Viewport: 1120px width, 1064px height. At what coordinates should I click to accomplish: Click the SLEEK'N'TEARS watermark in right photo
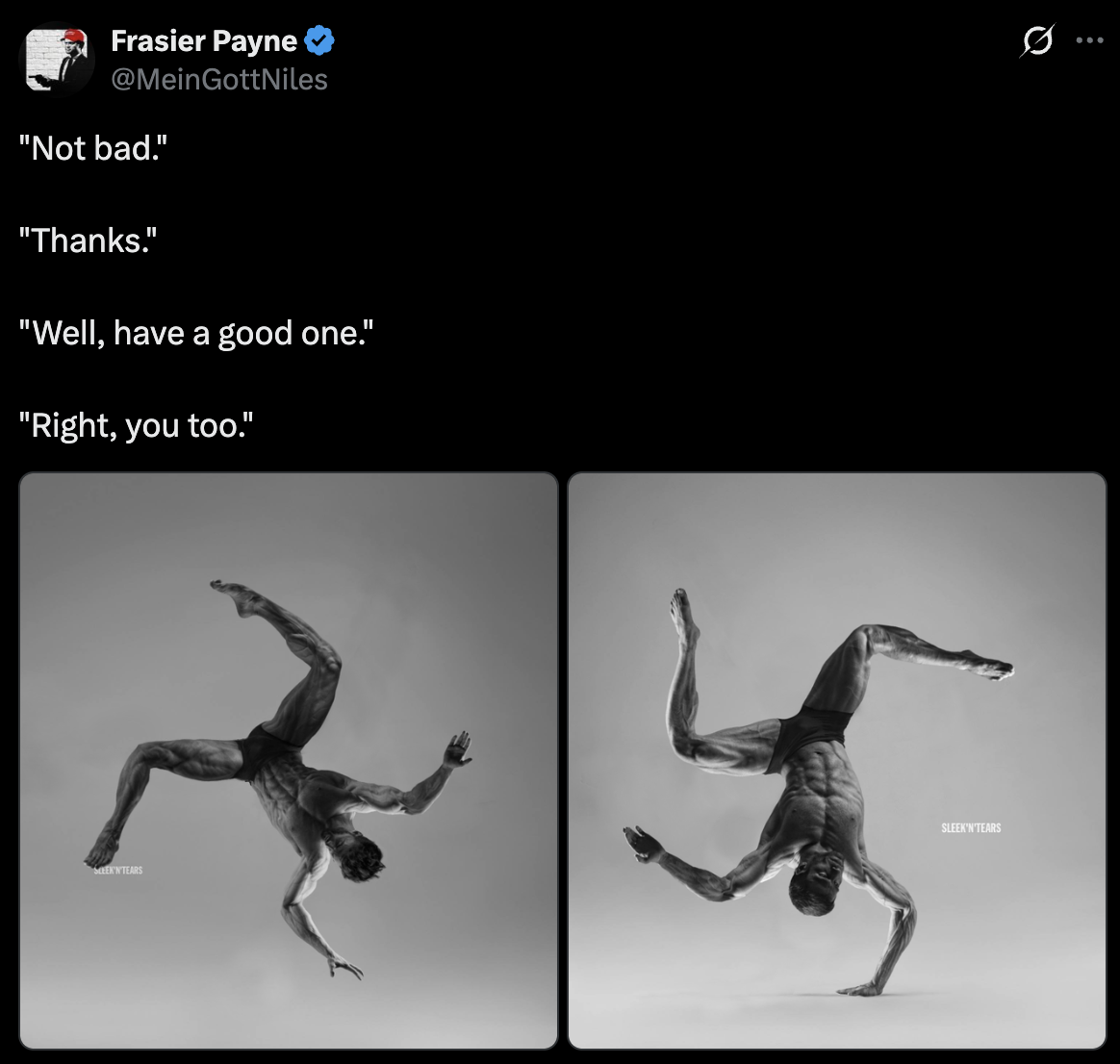pos(972,827)
